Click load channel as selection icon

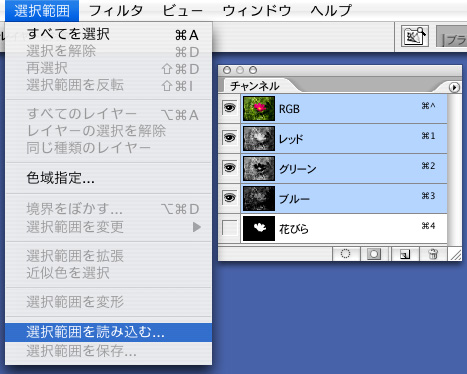pos(346,254)
